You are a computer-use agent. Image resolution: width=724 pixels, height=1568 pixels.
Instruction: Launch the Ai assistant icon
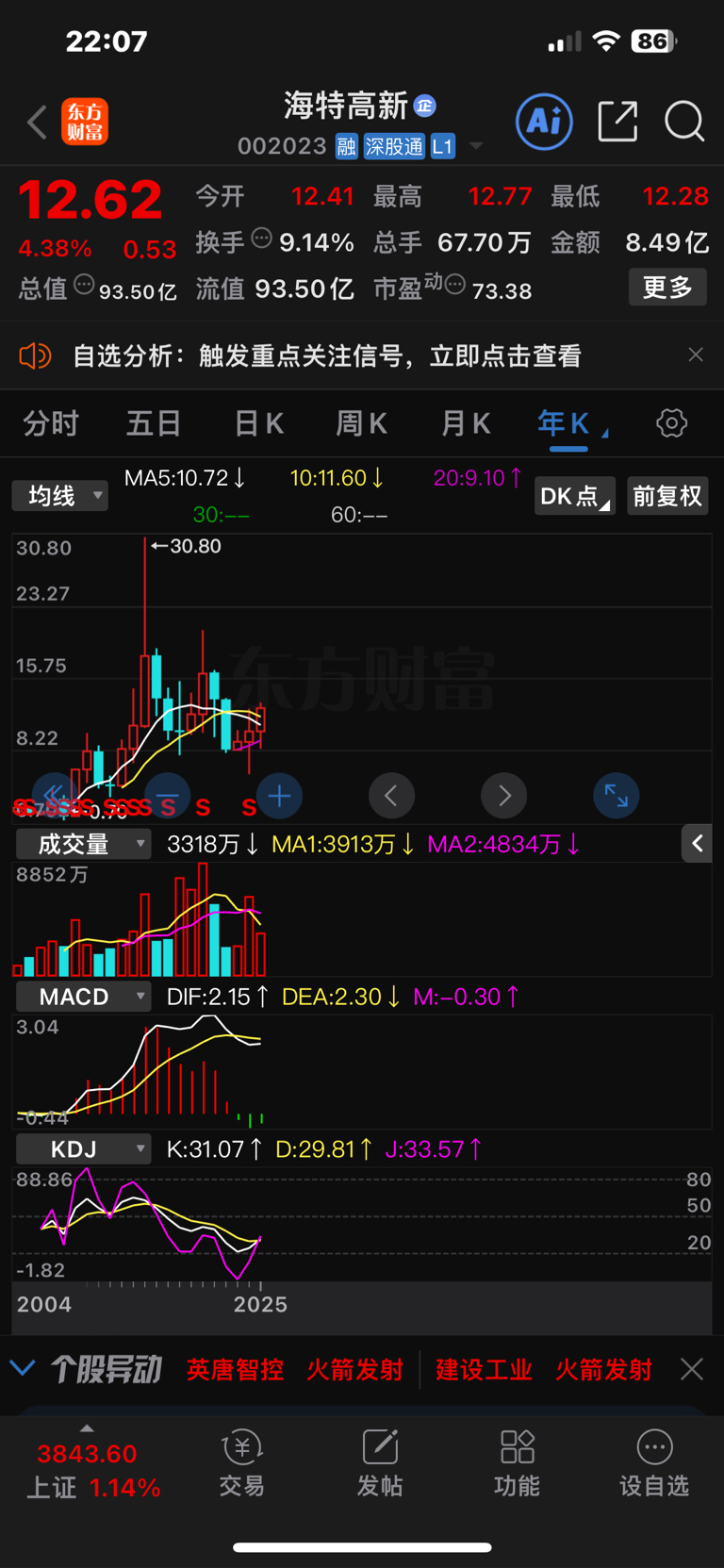click(544, 122)
